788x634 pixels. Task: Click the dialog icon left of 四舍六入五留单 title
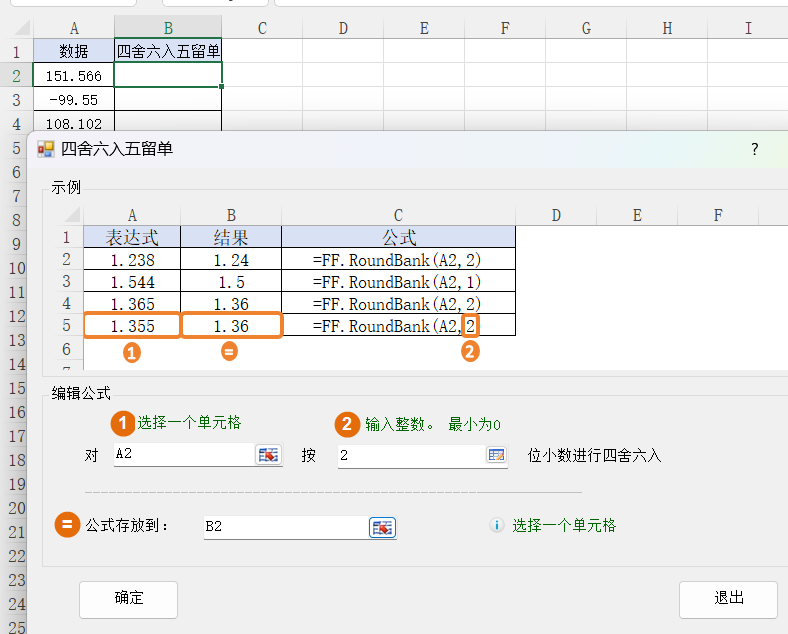[46, 149]
